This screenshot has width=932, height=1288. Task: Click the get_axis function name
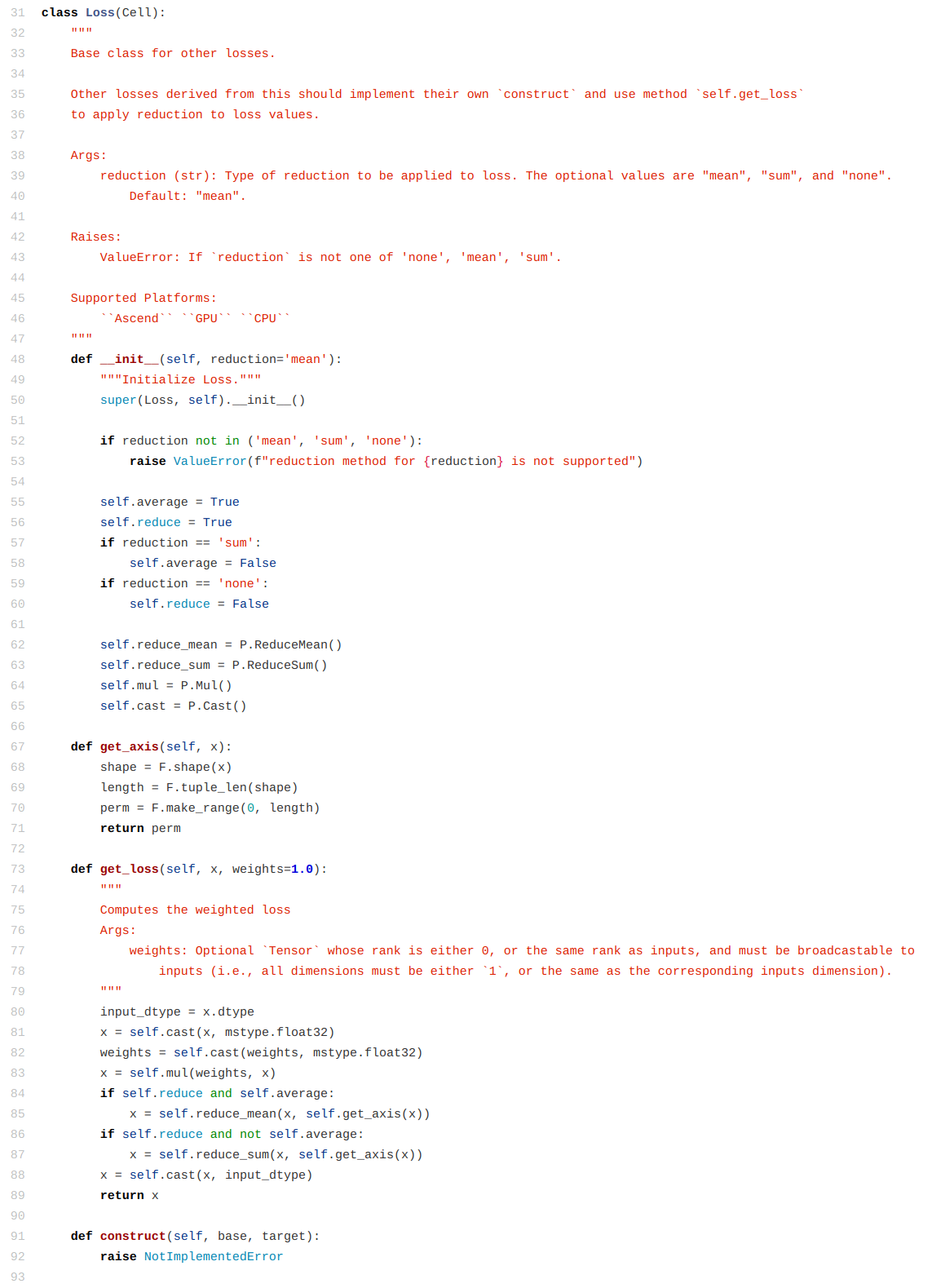(130, 747)
